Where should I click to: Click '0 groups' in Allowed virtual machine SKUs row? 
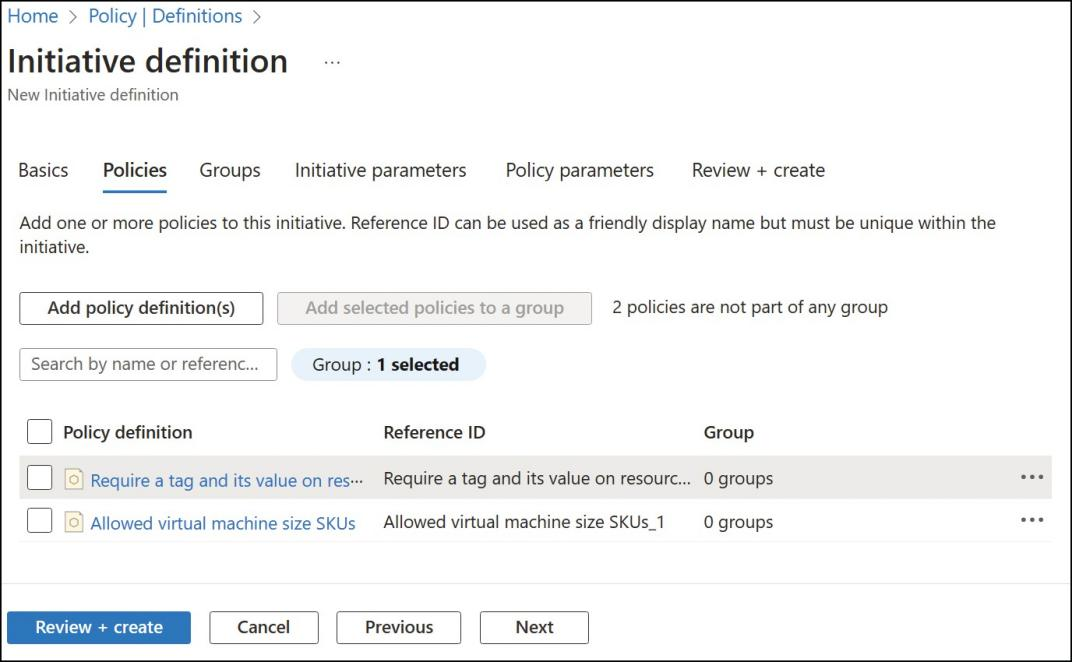(x=738, y=522)
